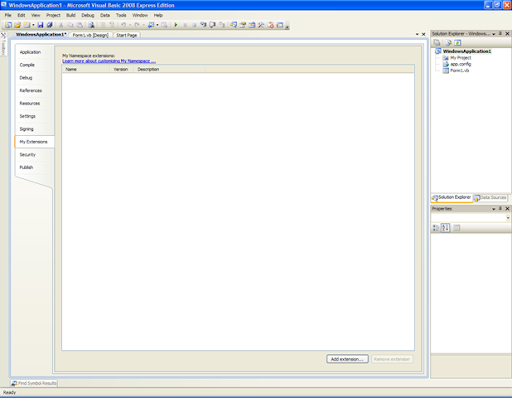The image size is (512, 398).
Task: Toggle auto-hide pin on Solution Explorer
Action: (x=500, y=34)
